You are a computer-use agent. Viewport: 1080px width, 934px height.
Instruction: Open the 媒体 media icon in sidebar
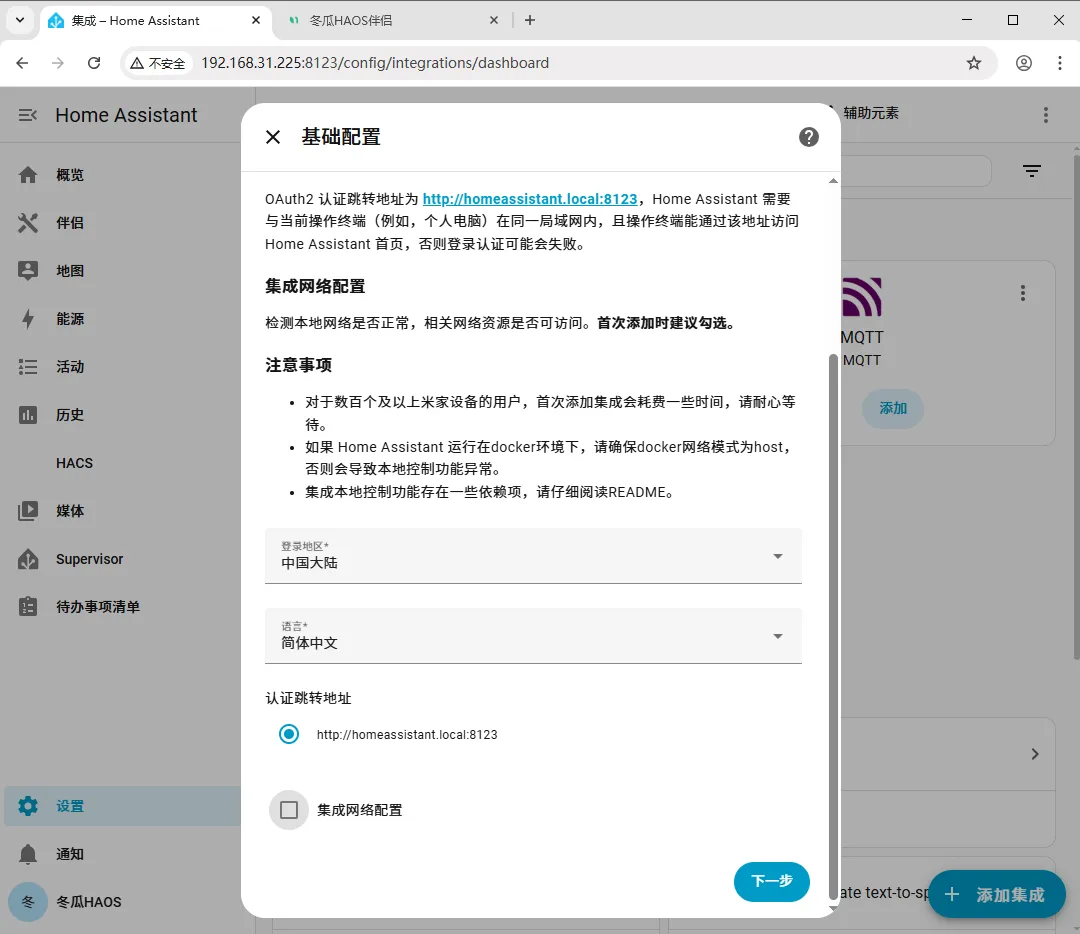coord(28,511)
